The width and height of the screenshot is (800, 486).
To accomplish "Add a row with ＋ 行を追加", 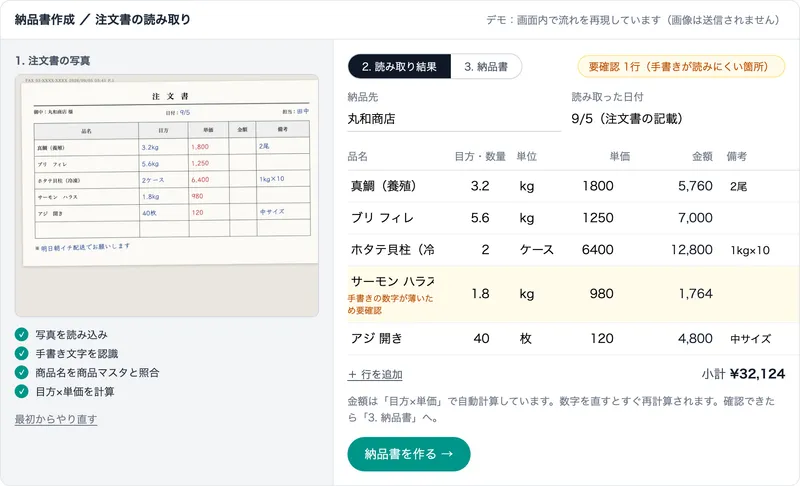I will coord(375,374).
